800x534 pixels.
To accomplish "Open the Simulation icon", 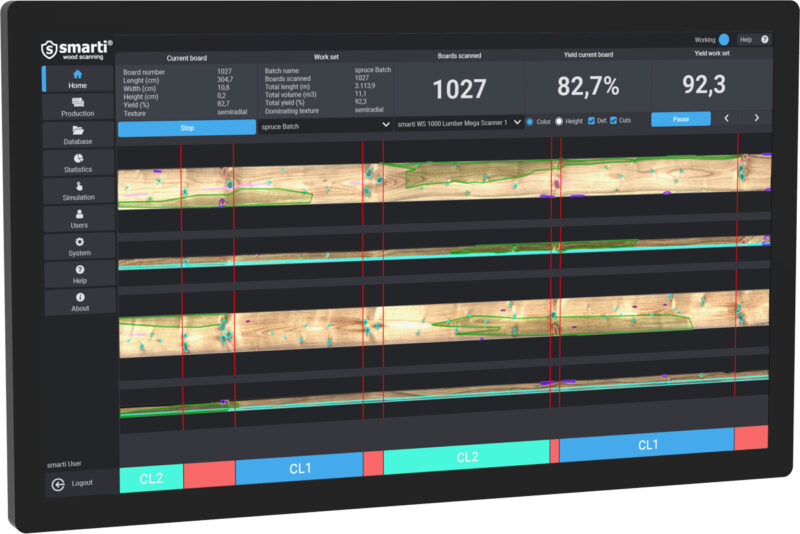I will click(x=79, y=186).
